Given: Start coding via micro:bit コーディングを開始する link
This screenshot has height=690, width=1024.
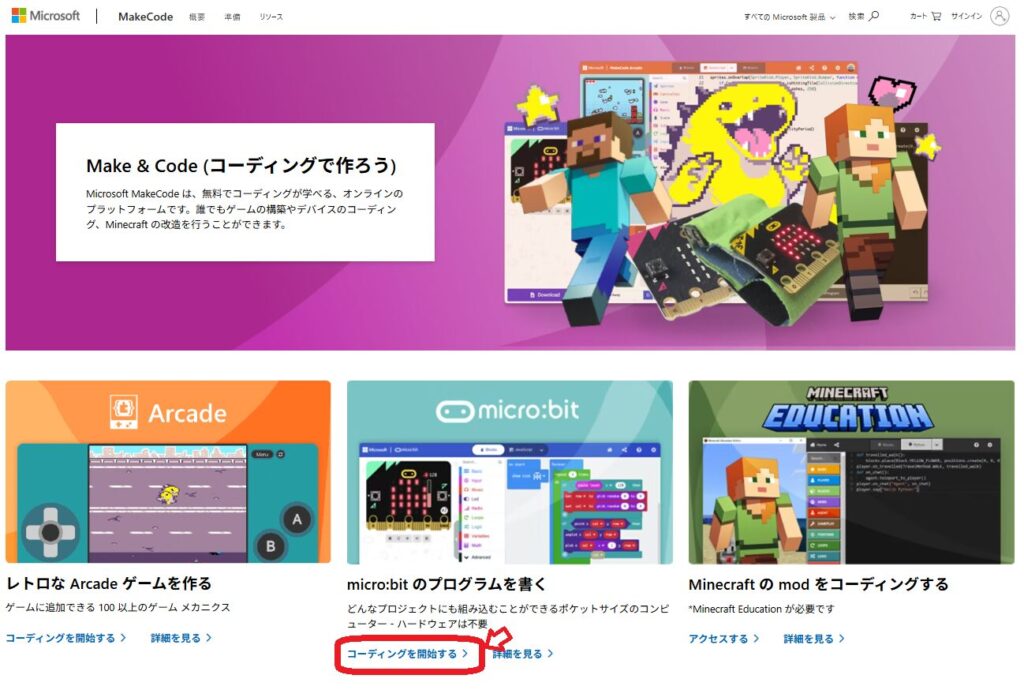Looking at the screenshot, I should click(408, 653).
